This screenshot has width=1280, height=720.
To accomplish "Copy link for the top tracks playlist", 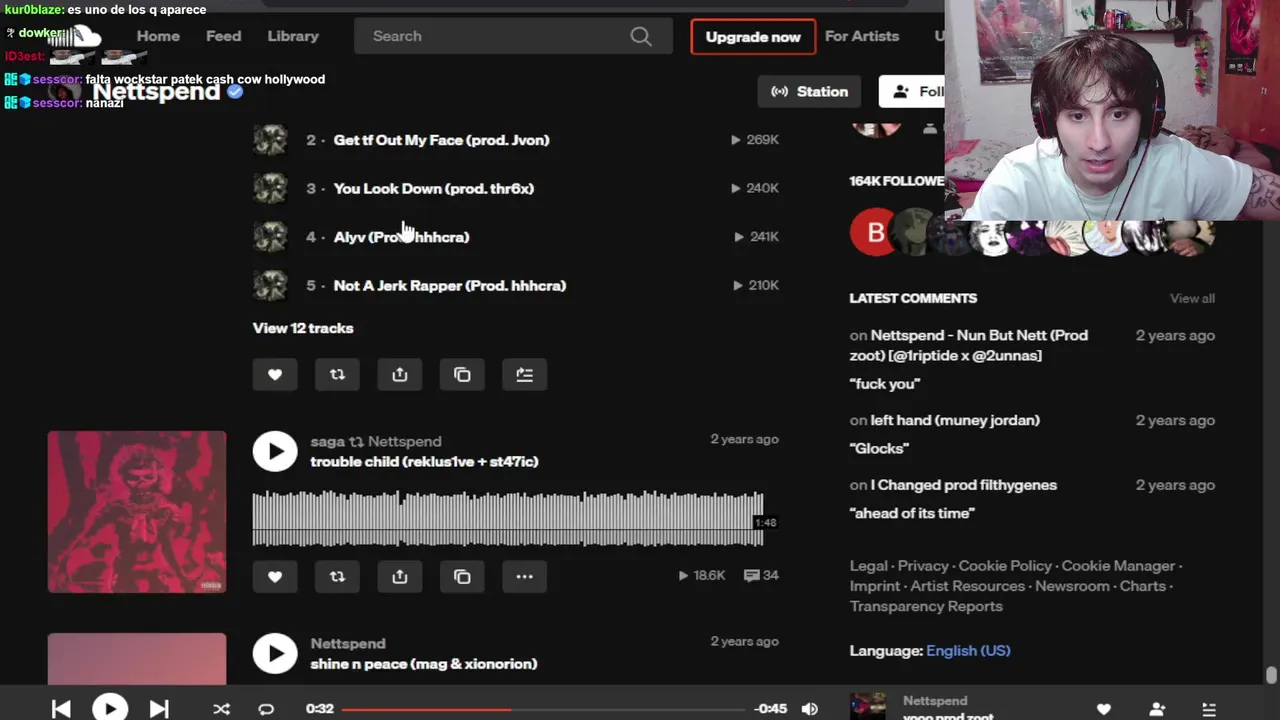I will (462, 374).
